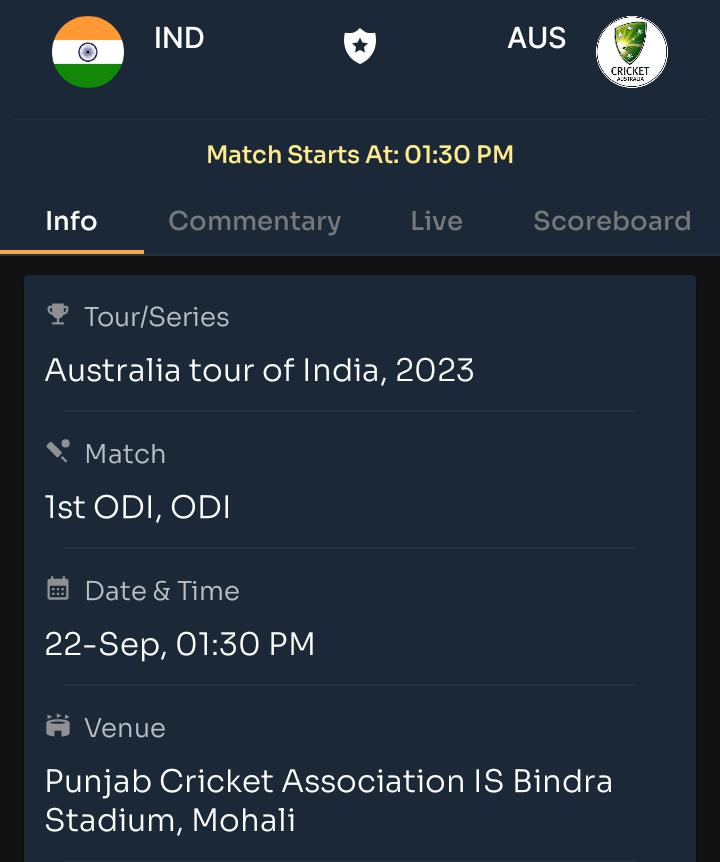720x862 pixels.
Task: Click the star shield badge icon
Action: tap(360, 46)
